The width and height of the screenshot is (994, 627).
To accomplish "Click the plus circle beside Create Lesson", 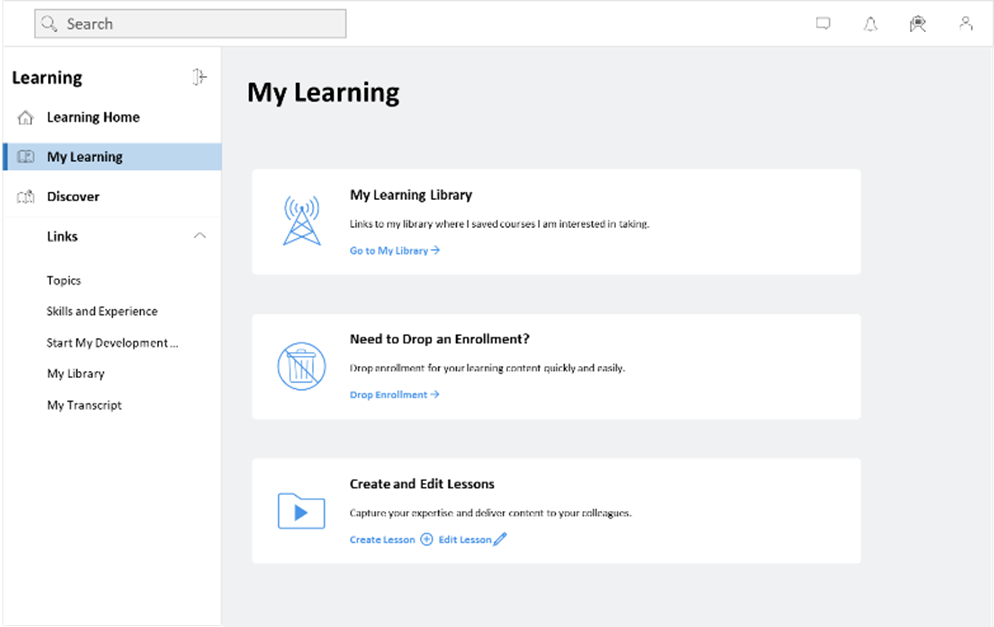I will click(x=426, y=540).
